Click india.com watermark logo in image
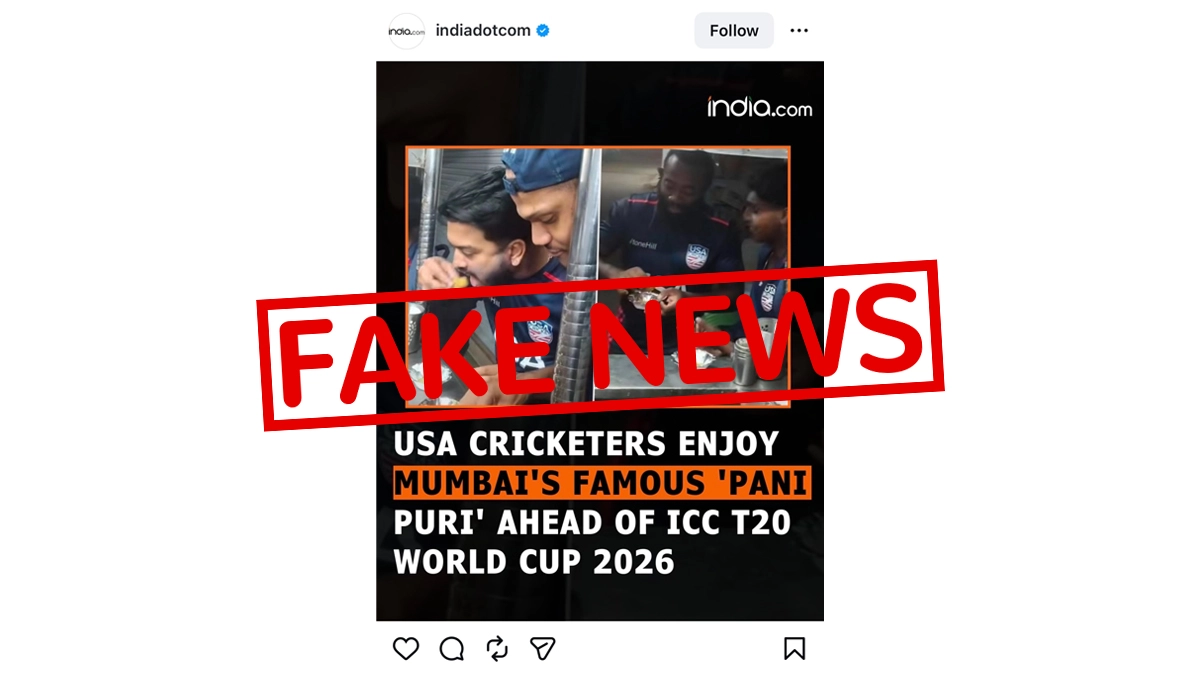 coord(760,107)
